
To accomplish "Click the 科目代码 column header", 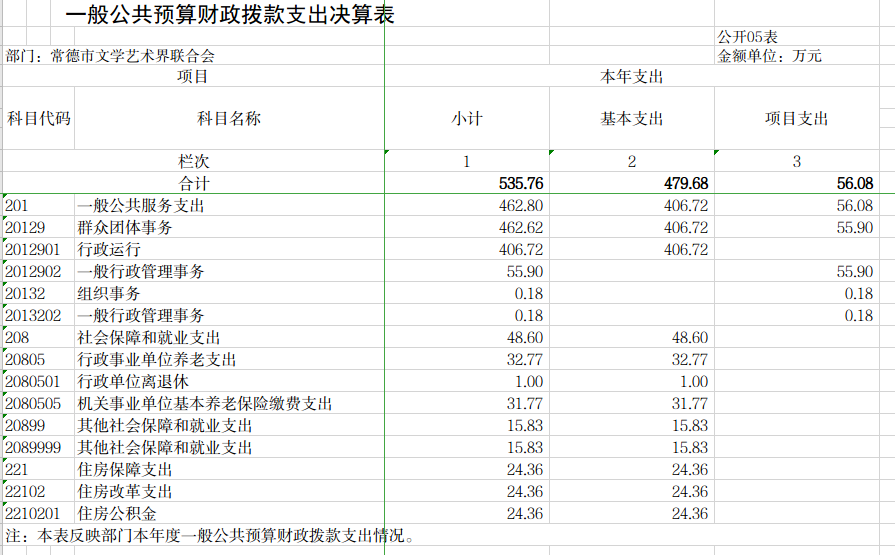I will 39,118.
